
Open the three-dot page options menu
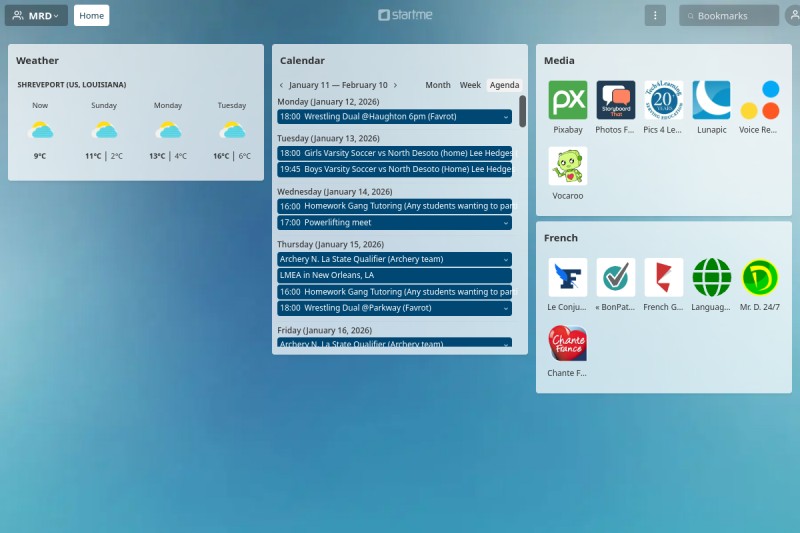coord(655,16)
